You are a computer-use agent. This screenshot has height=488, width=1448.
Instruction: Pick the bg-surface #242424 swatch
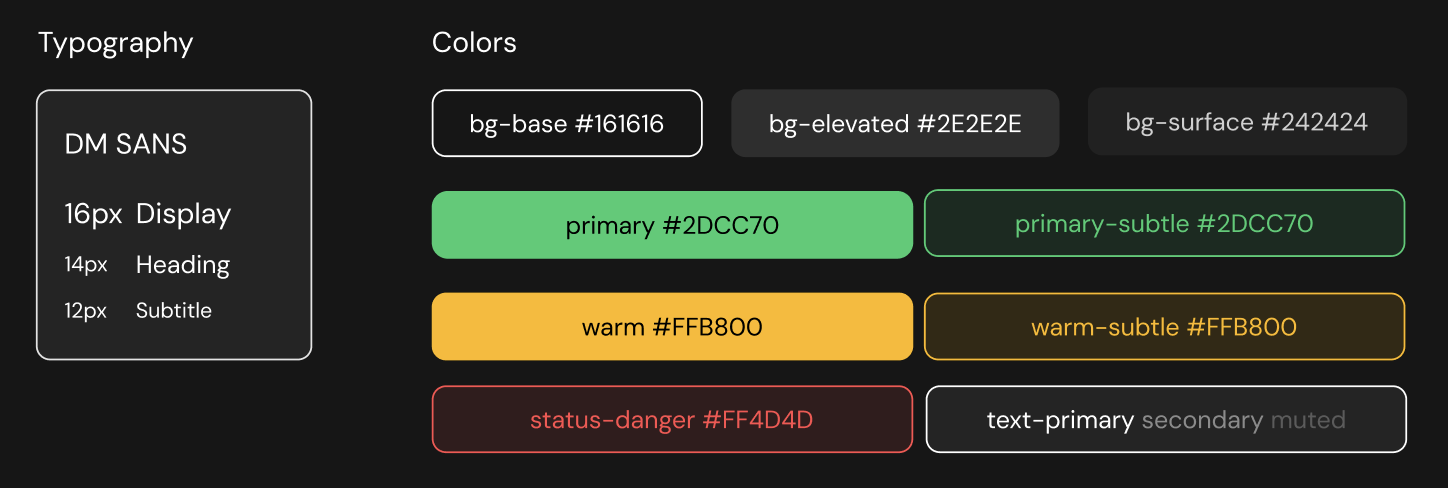tap(1247, 122)
